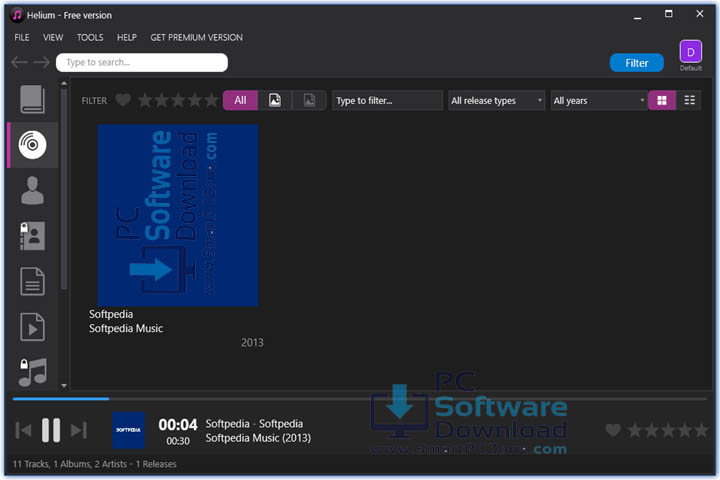This screenshot has width=720, height=480.
Task: Click the Type to filter field
Action: [x=387, y=101]
